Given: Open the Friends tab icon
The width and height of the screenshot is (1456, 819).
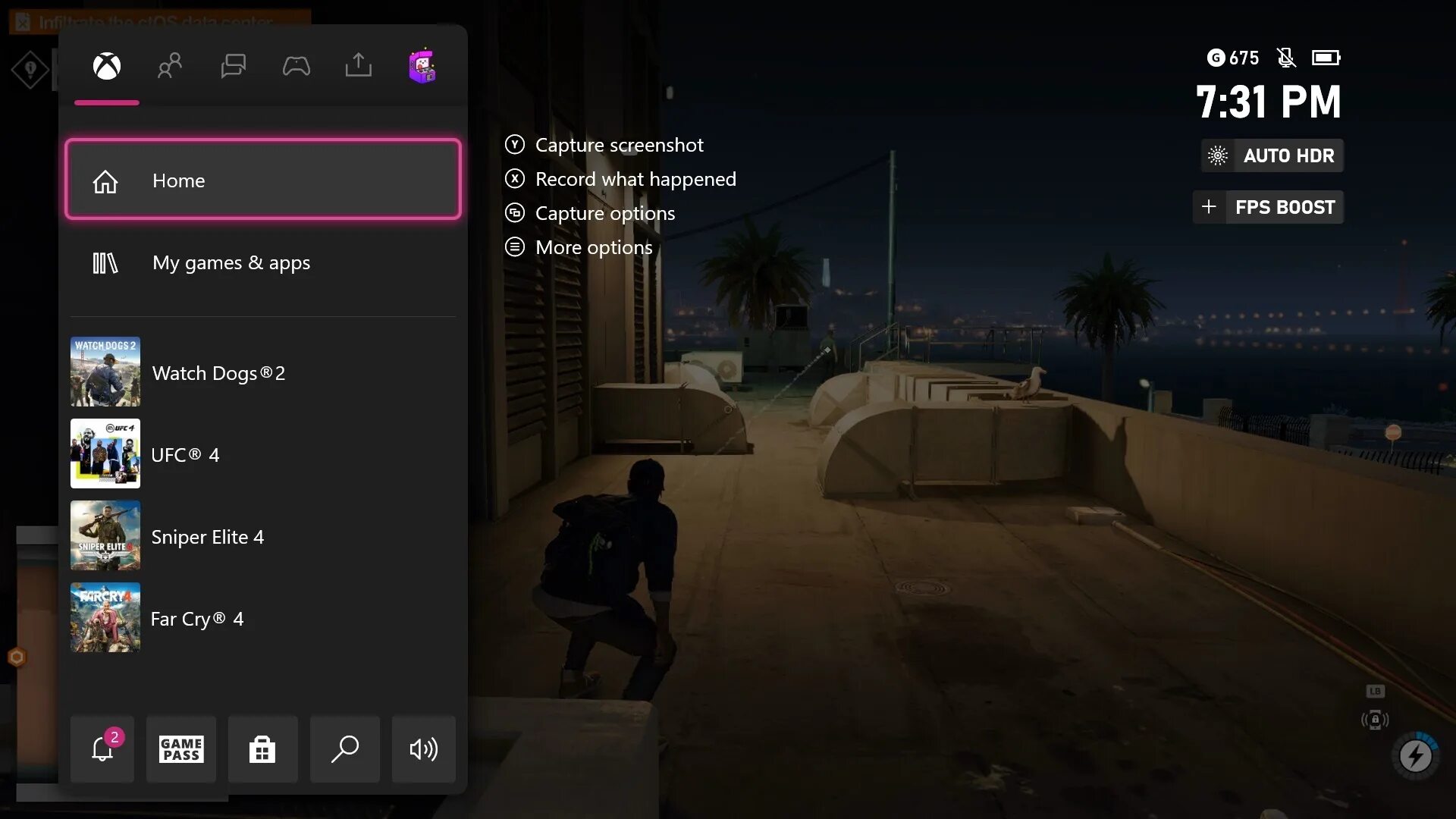Looking at the screenshot, I should pyautogui.click(x=170, y=66).
